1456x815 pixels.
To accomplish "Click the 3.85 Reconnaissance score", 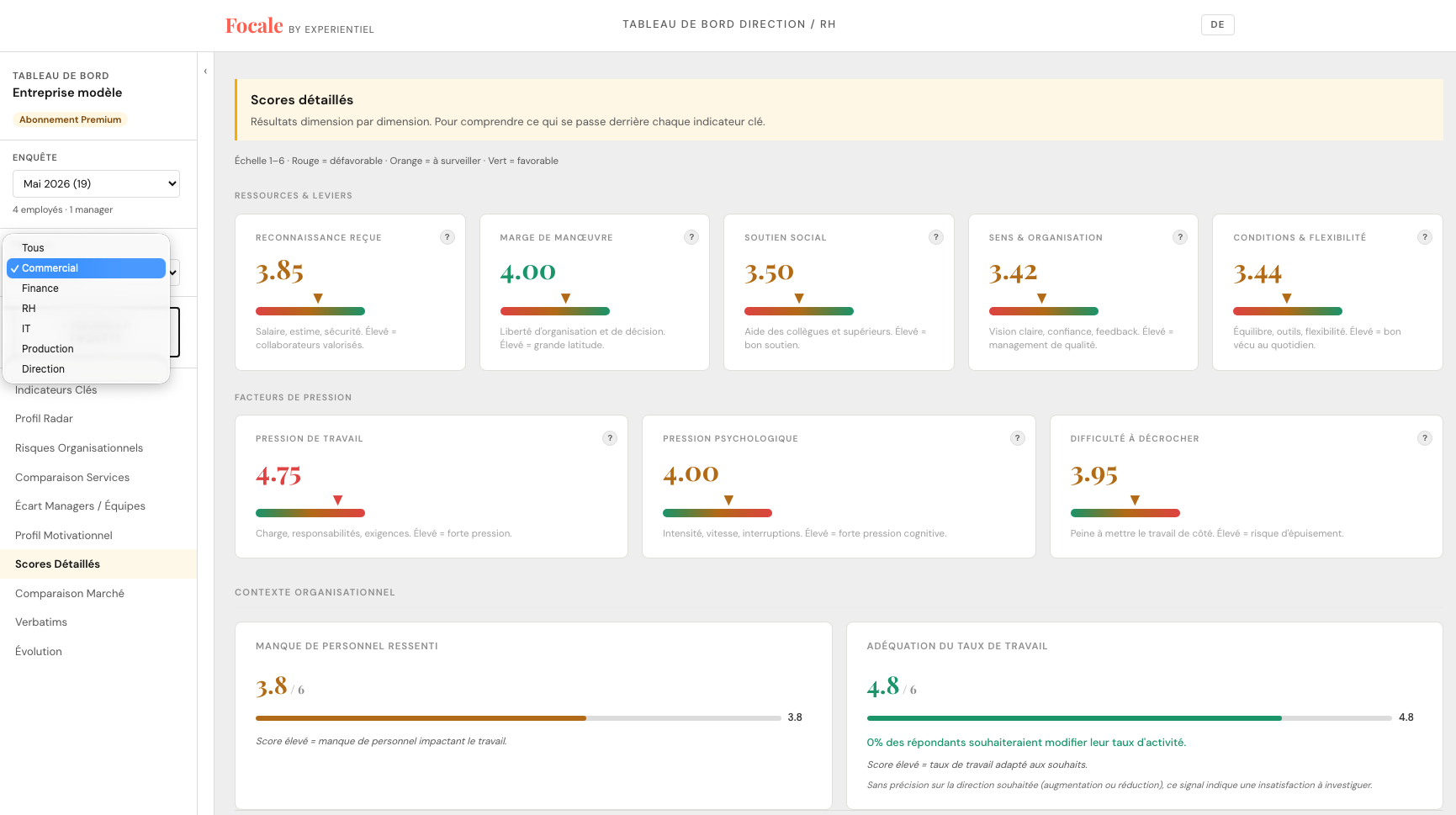I will coord(279,272).
